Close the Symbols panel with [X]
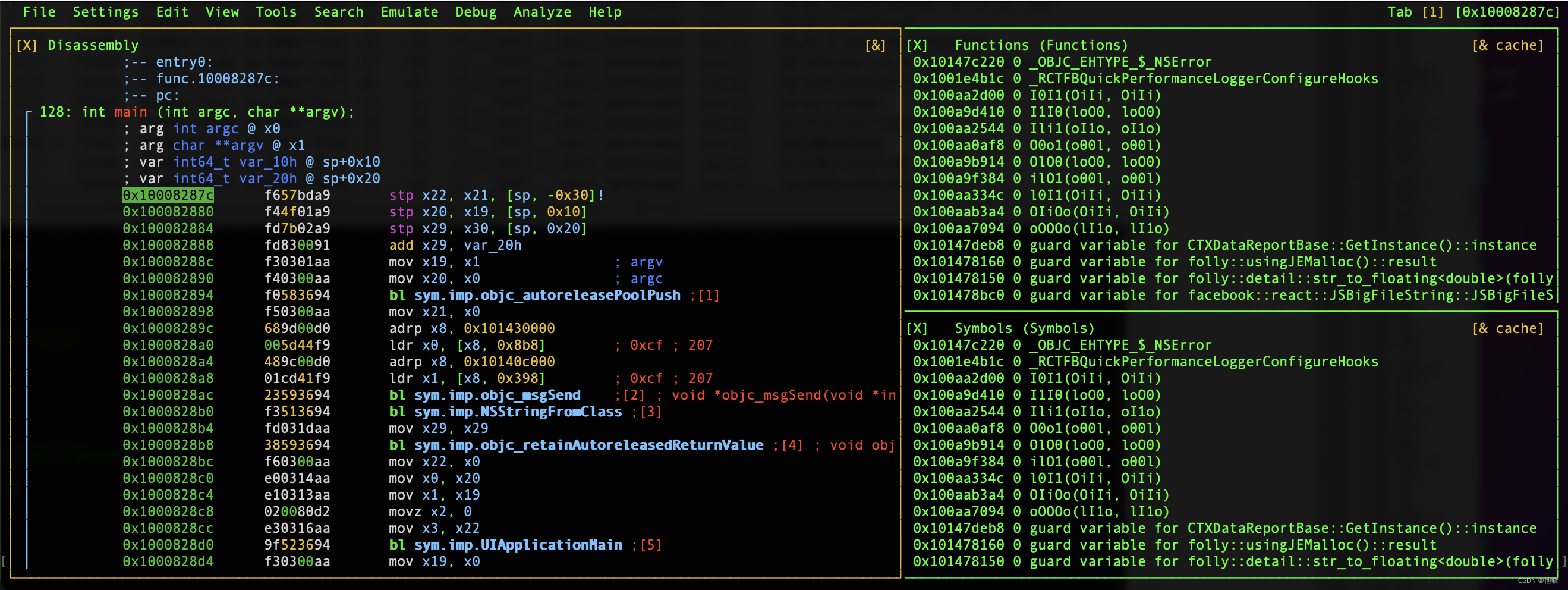This screenshot has width=1568, height=590. pos(917,328)
